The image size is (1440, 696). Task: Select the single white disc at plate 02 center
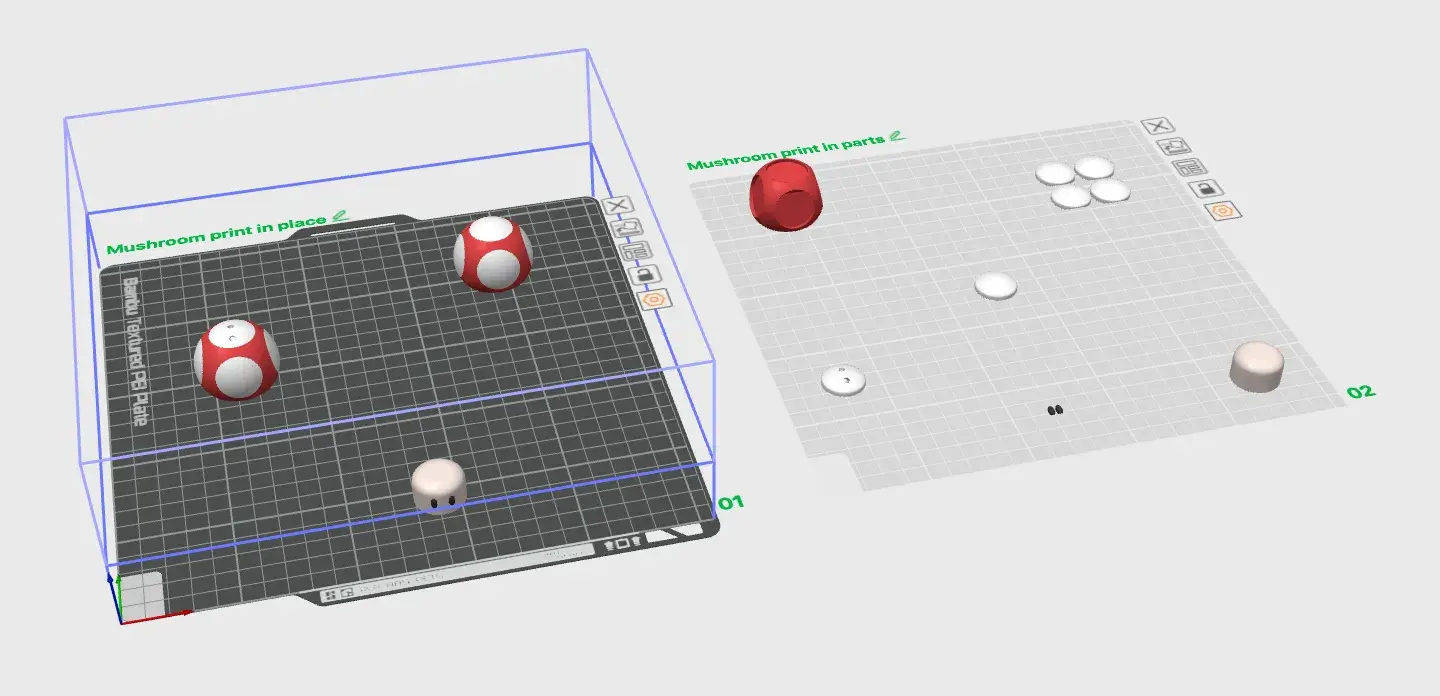point(996,286)
